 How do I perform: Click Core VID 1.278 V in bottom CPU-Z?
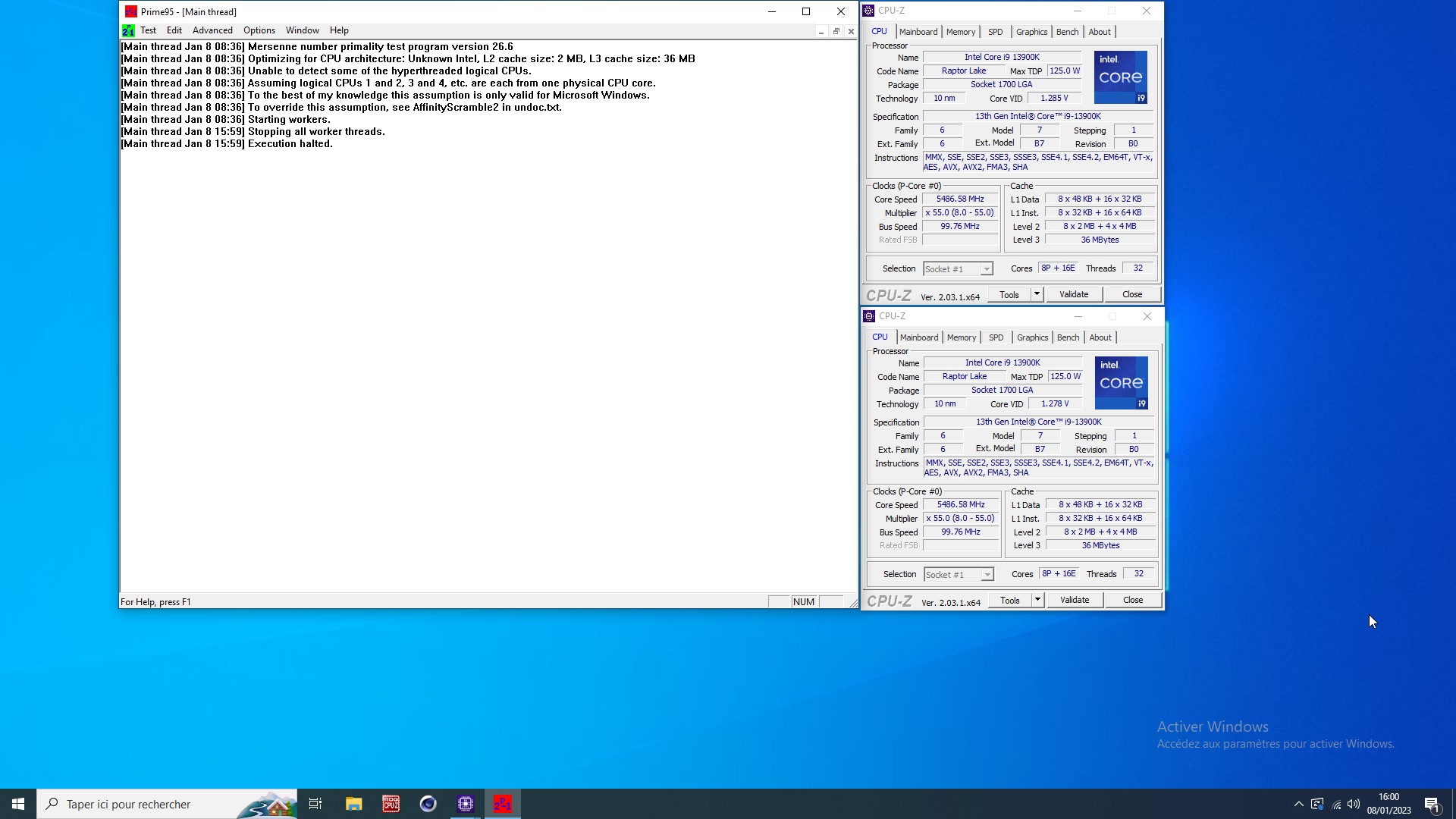tap(1055, 404)
